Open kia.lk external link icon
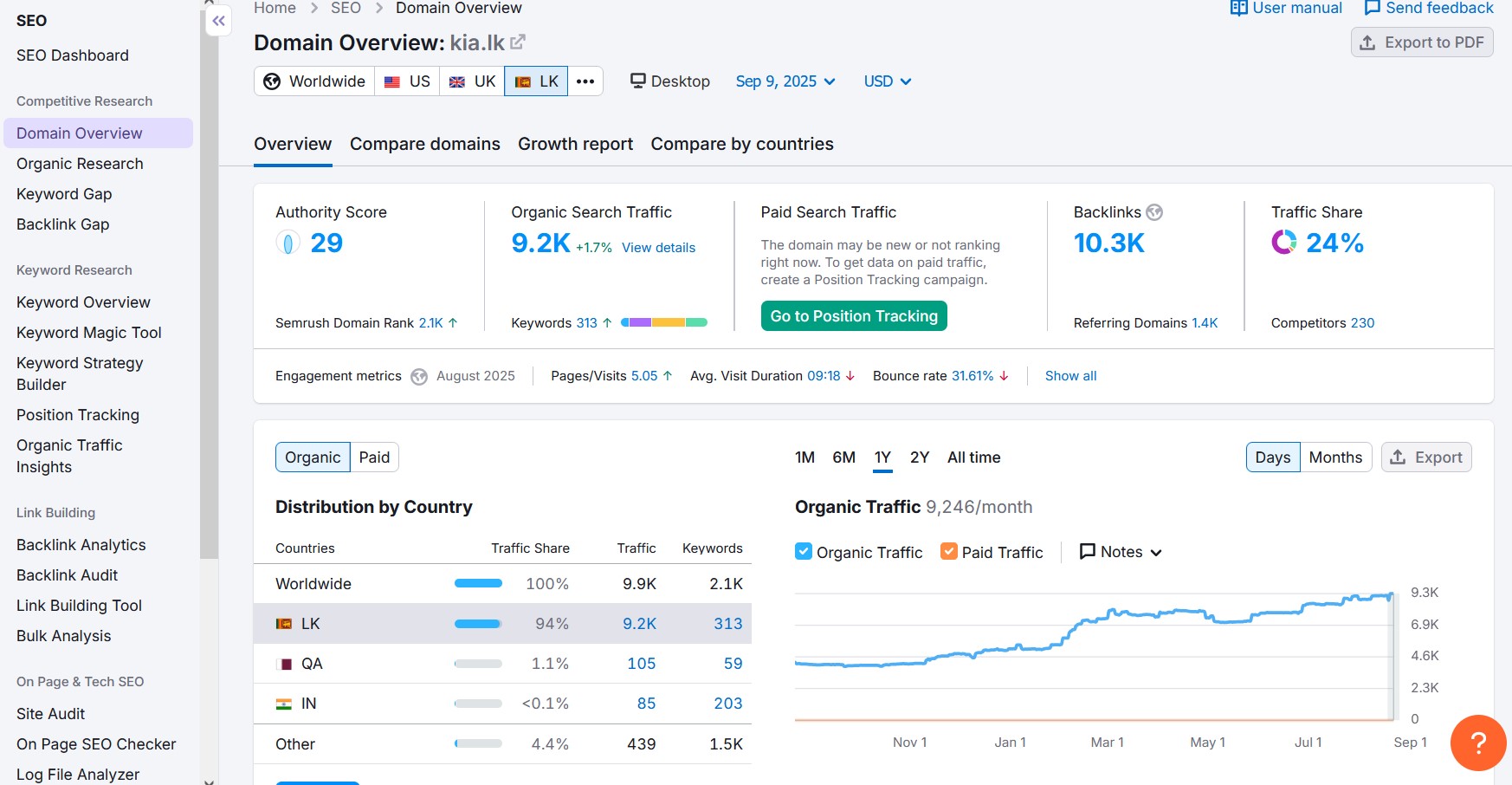The height and width of the screenshot is (785, 1512). click(x=518, y=42)
